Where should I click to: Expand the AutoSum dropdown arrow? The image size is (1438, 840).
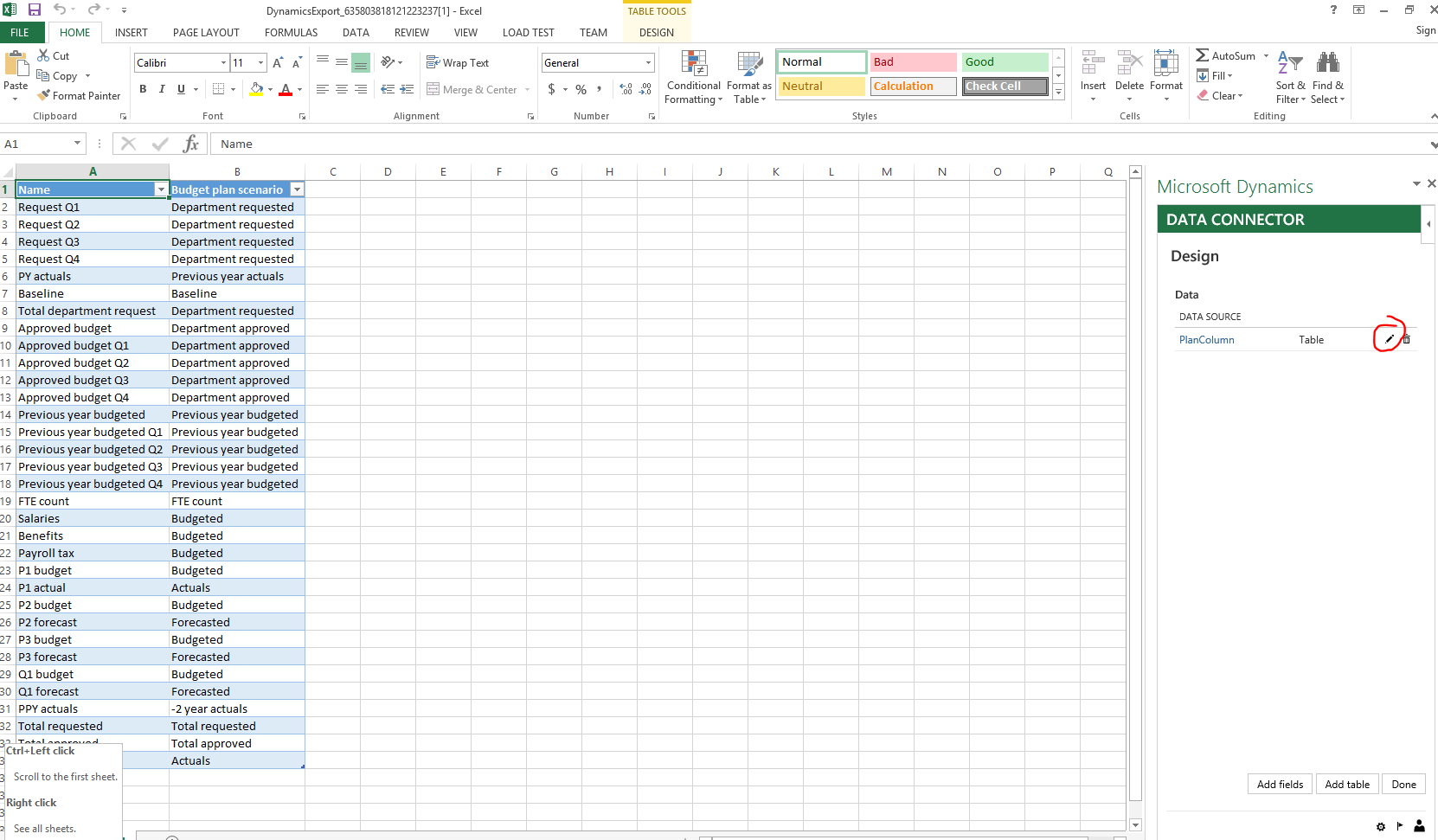tap(1266, 55)
